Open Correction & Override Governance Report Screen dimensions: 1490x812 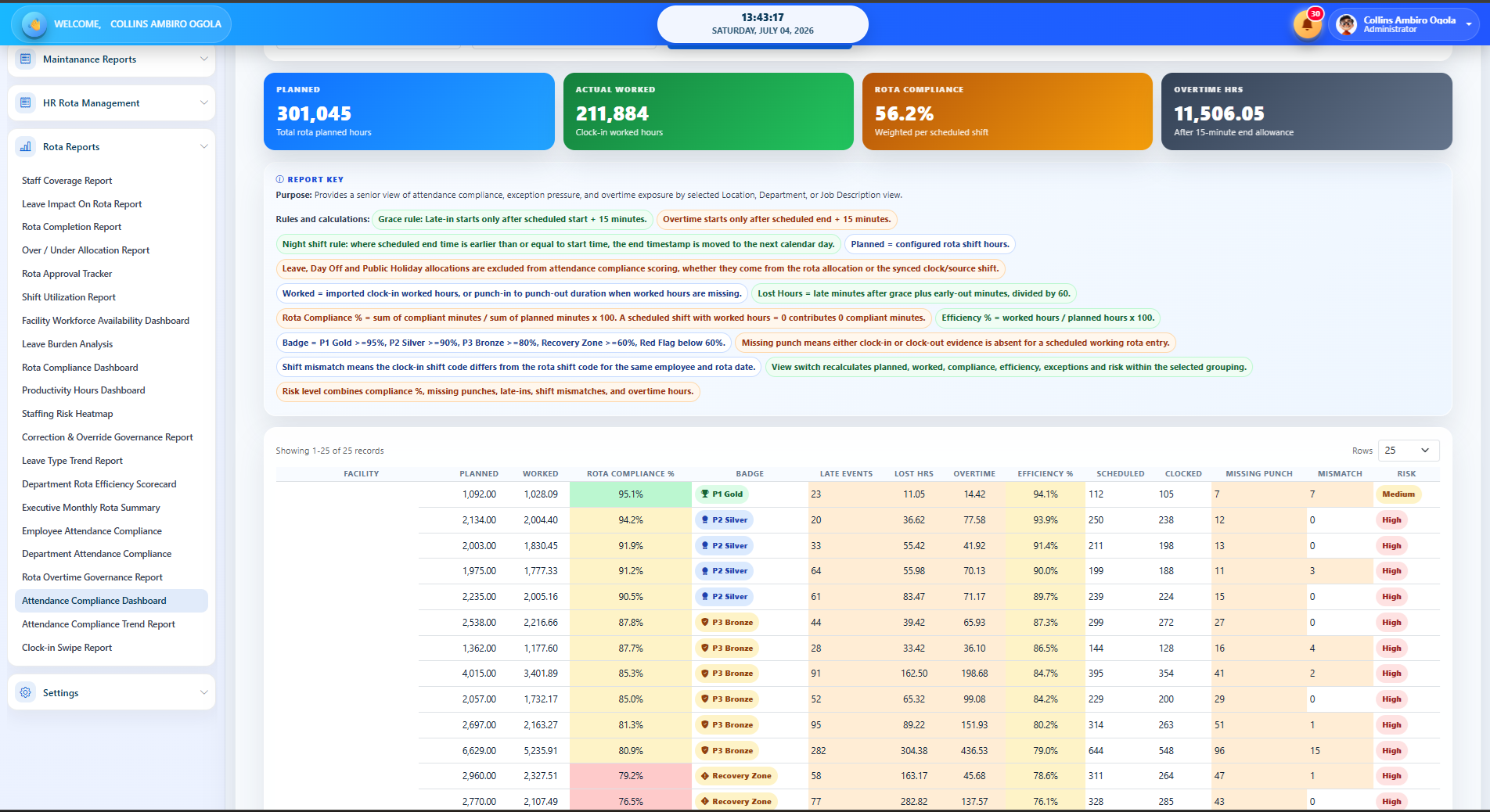click(x=107, y=437)
